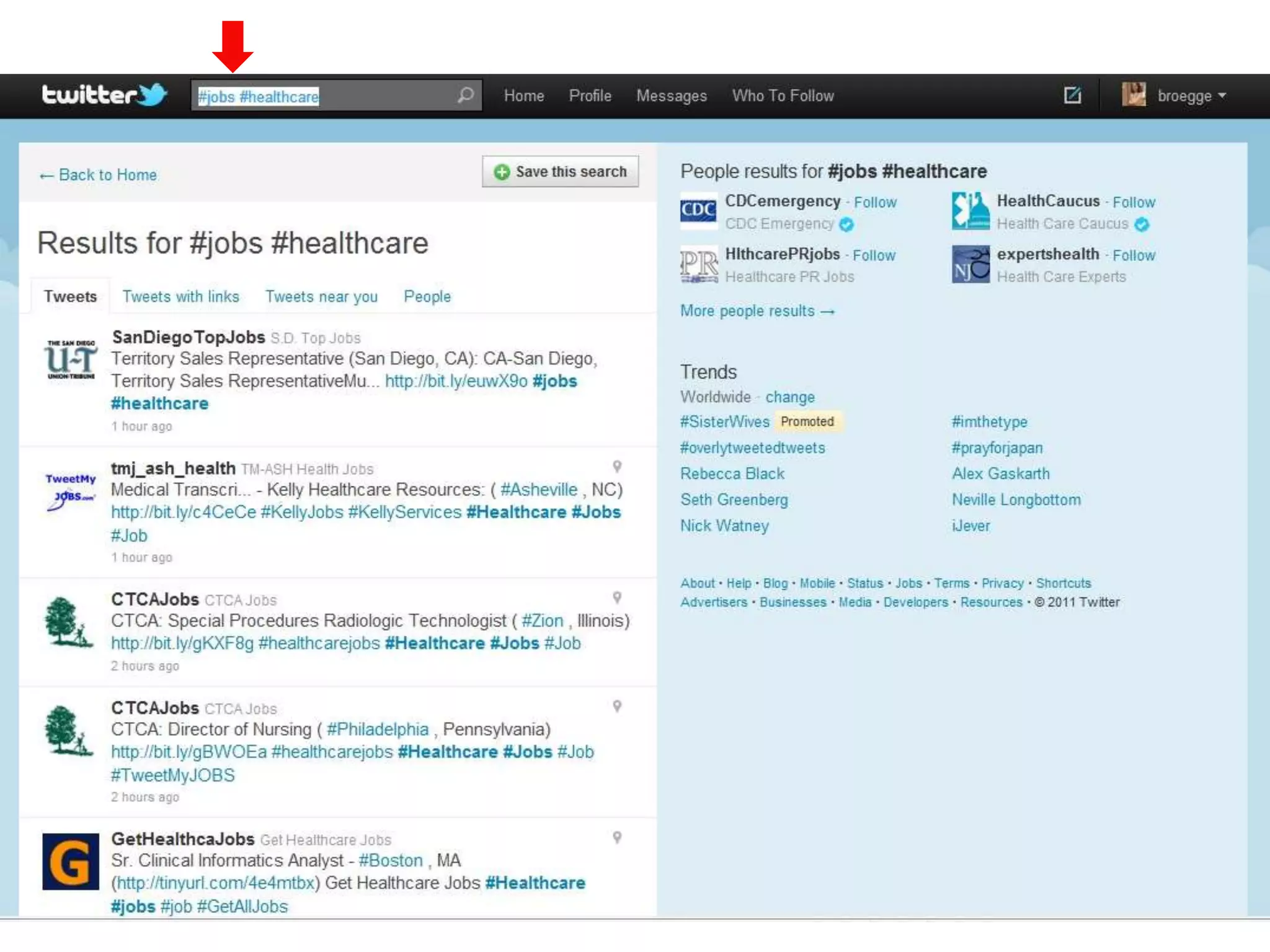Open Messages in top navigation
1270x952 pixels.
click(x=672, y=96)
